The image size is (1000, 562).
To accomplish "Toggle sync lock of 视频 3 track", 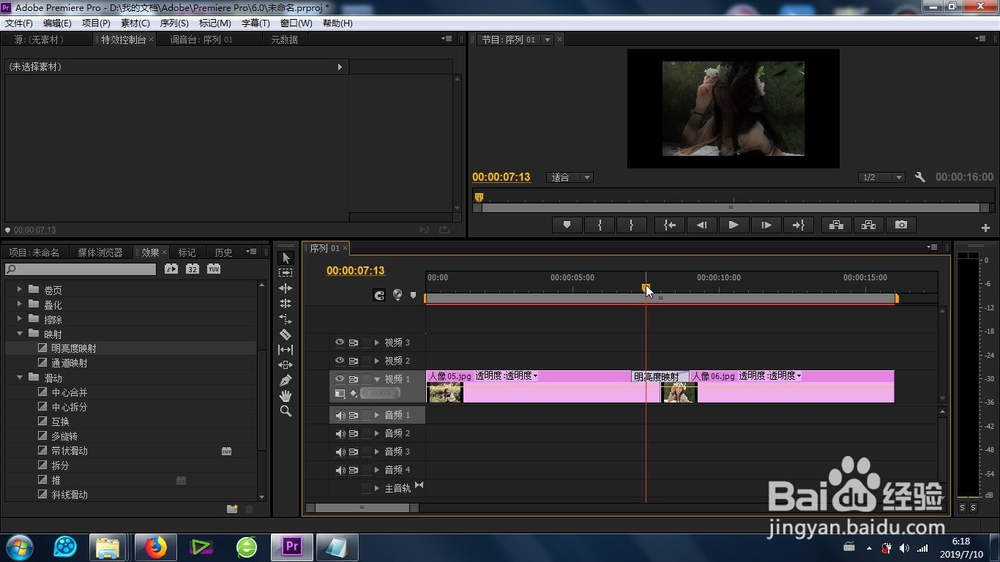I will click(x=353, y=343).
